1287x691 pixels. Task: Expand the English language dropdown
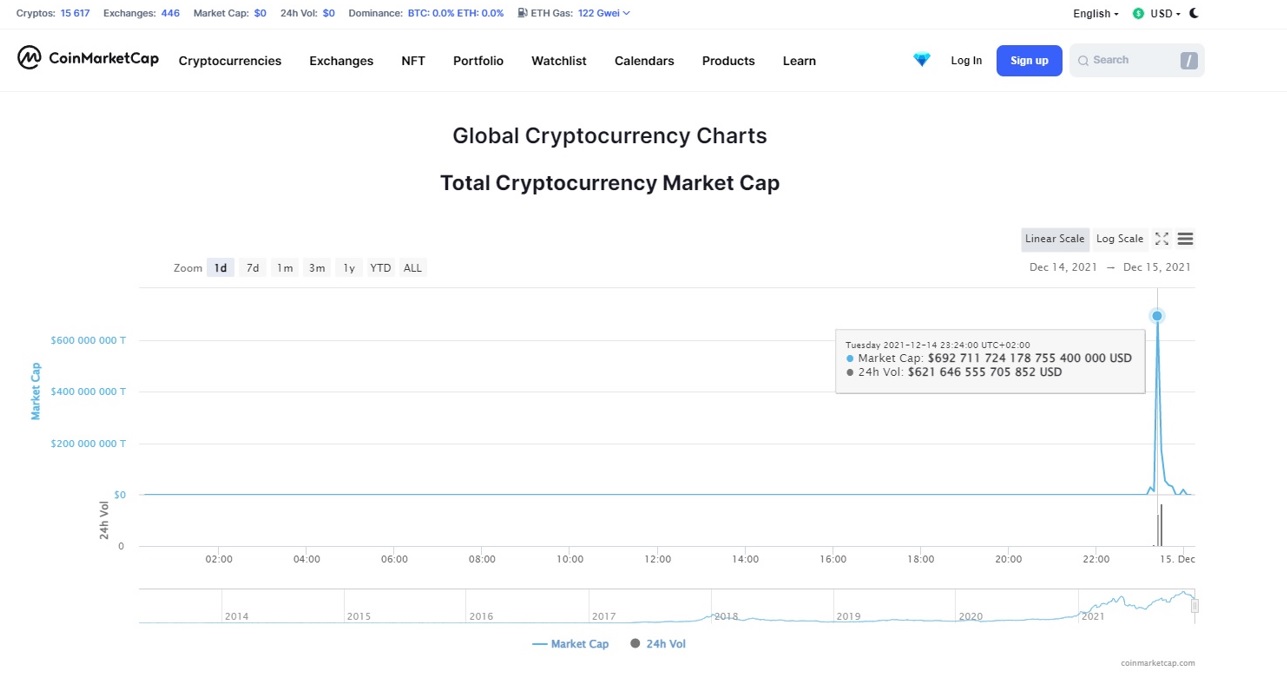tap(1095, 14)
